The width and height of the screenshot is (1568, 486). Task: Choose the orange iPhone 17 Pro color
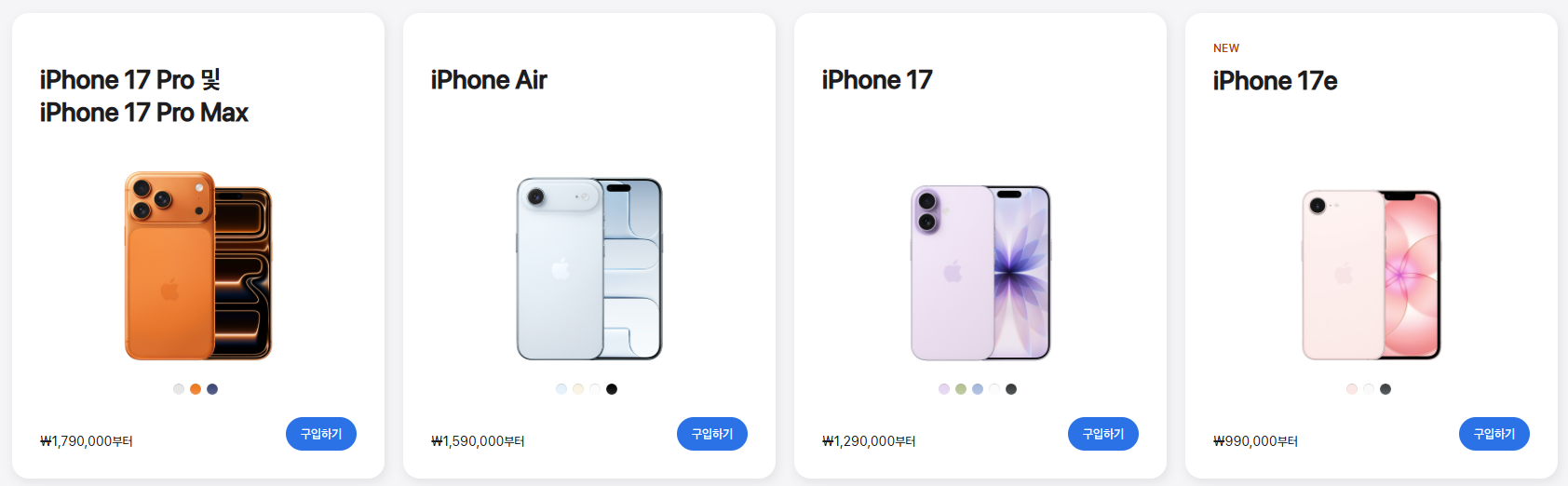coord(196,389)
